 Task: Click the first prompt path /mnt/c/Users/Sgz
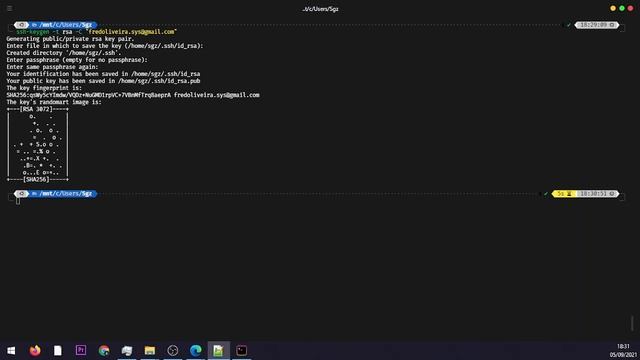(65, 25)
